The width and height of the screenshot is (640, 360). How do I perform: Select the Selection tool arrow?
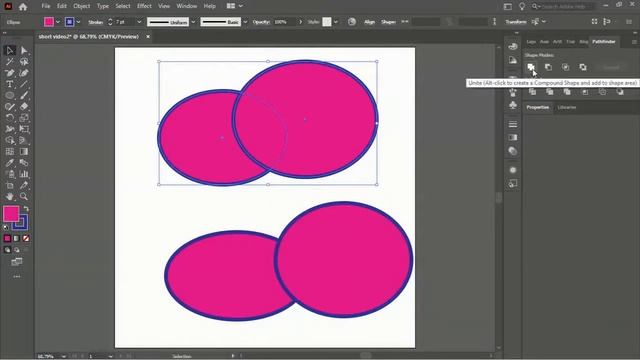point(10,50)
